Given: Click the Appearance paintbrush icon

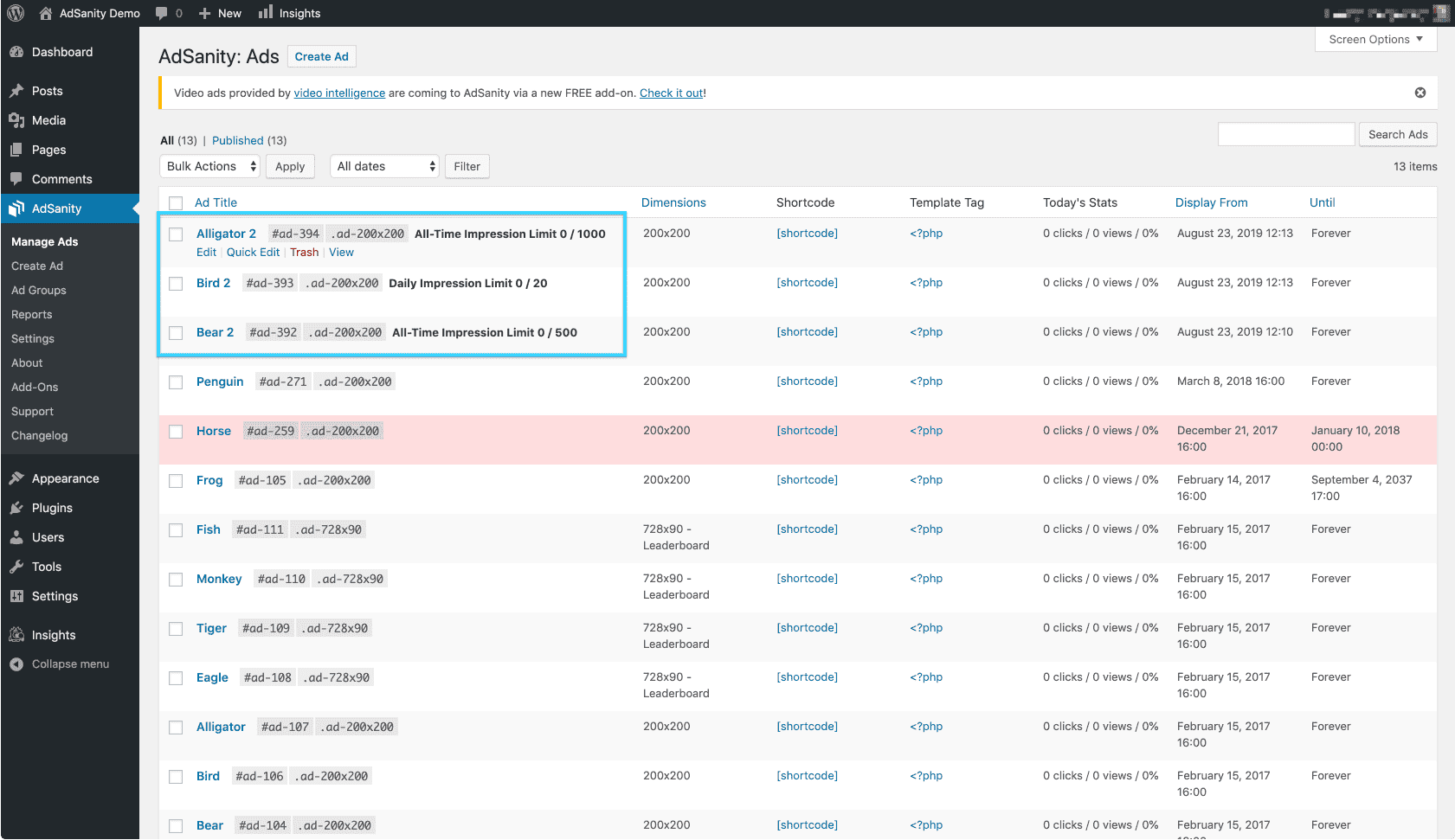Looking at the screenshot, I should coord(16,478).
